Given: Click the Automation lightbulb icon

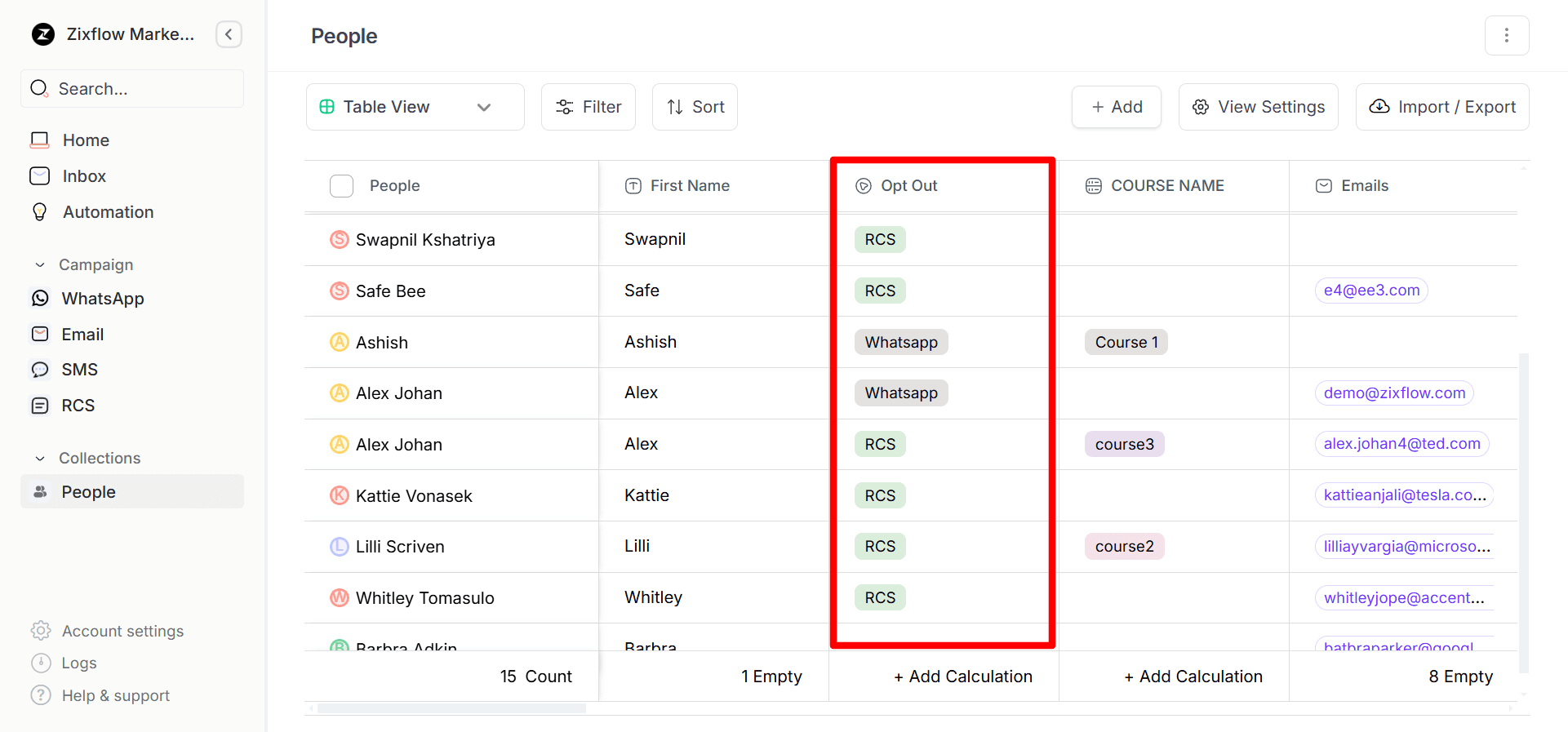Looking at the screenshot, I should [40, 212].
